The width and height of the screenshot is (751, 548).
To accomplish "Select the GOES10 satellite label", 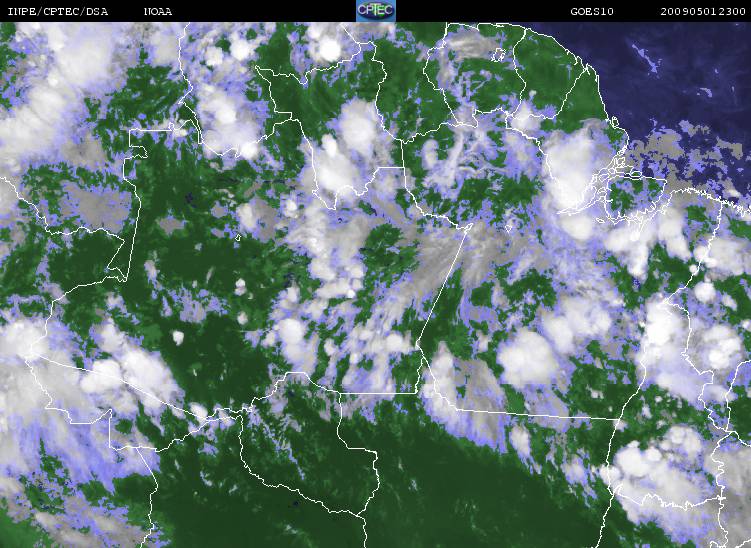I will tap(592, 11).
